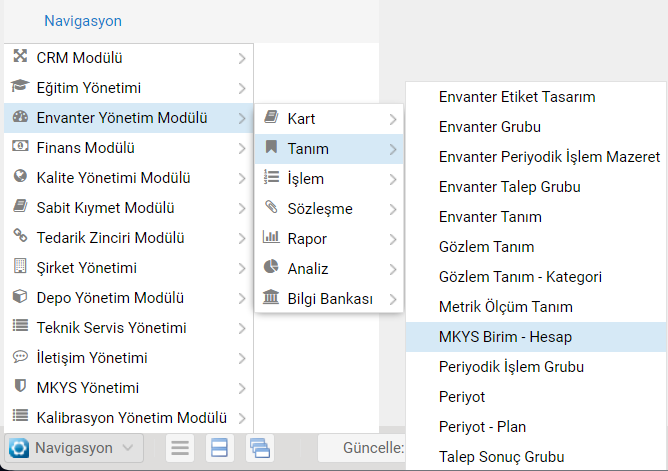Click the graduation cap icon for Eğitim Yönetimi

pos(20,86)
